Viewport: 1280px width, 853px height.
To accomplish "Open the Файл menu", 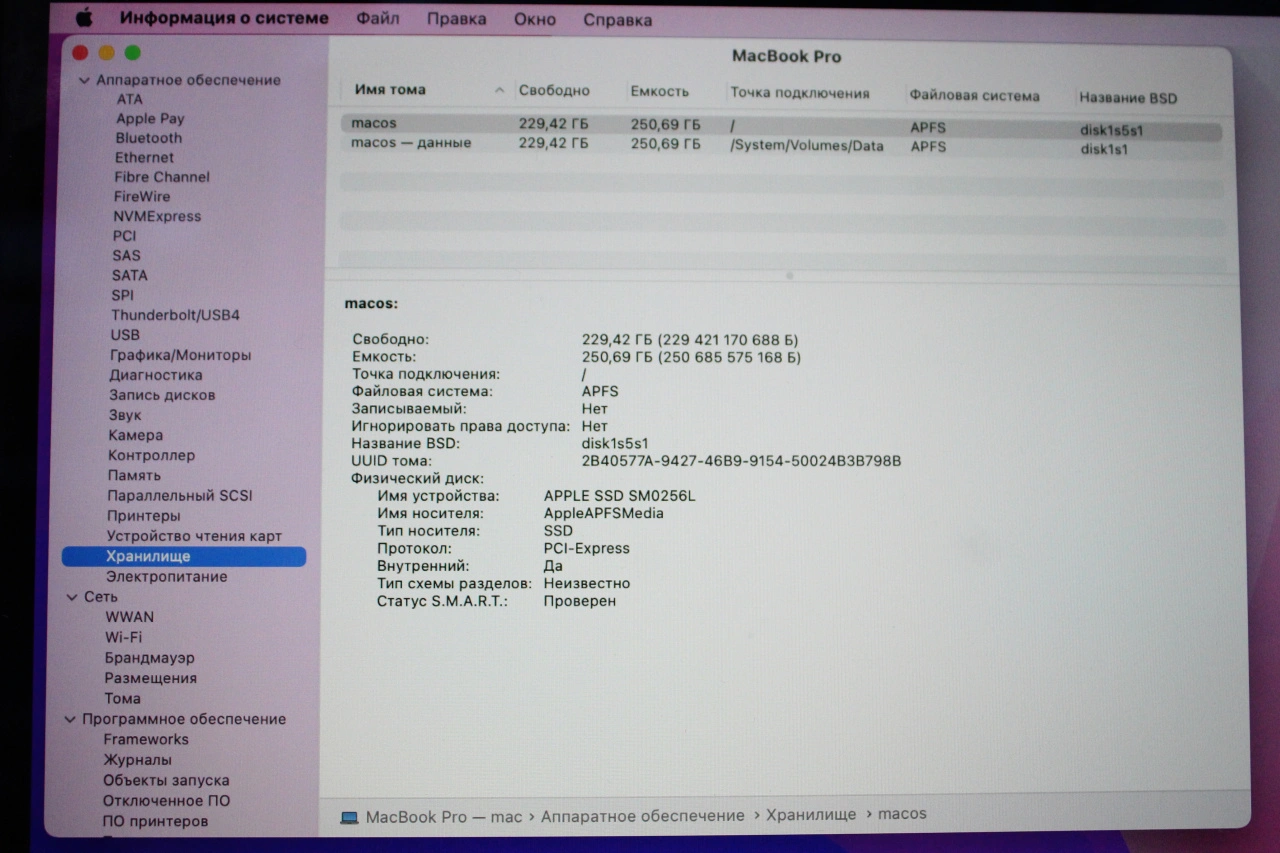I will [x=378, y=19].
